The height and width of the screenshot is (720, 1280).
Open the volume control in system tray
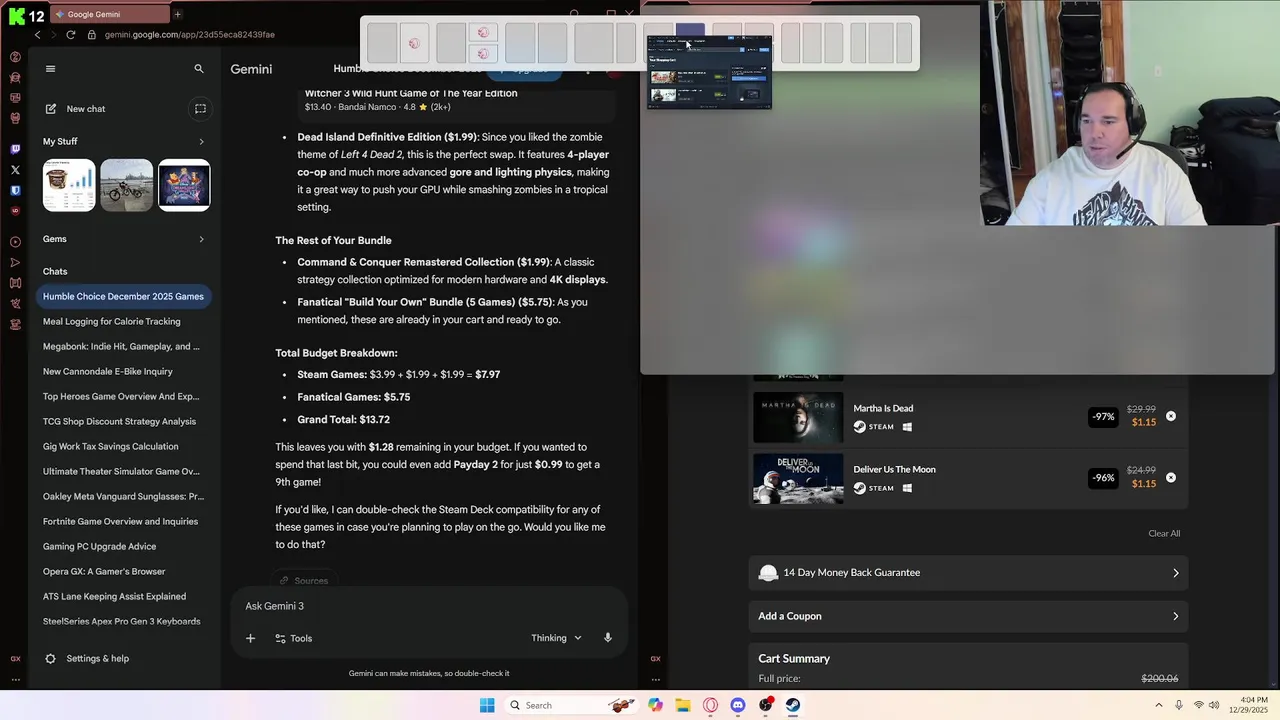1216,705
